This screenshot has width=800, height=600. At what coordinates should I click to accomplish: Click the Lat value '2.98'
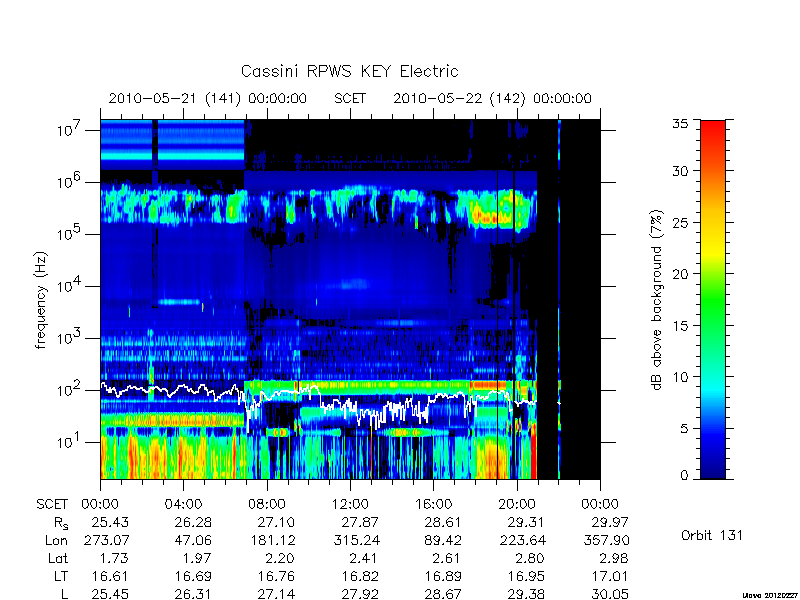point(613,558)
